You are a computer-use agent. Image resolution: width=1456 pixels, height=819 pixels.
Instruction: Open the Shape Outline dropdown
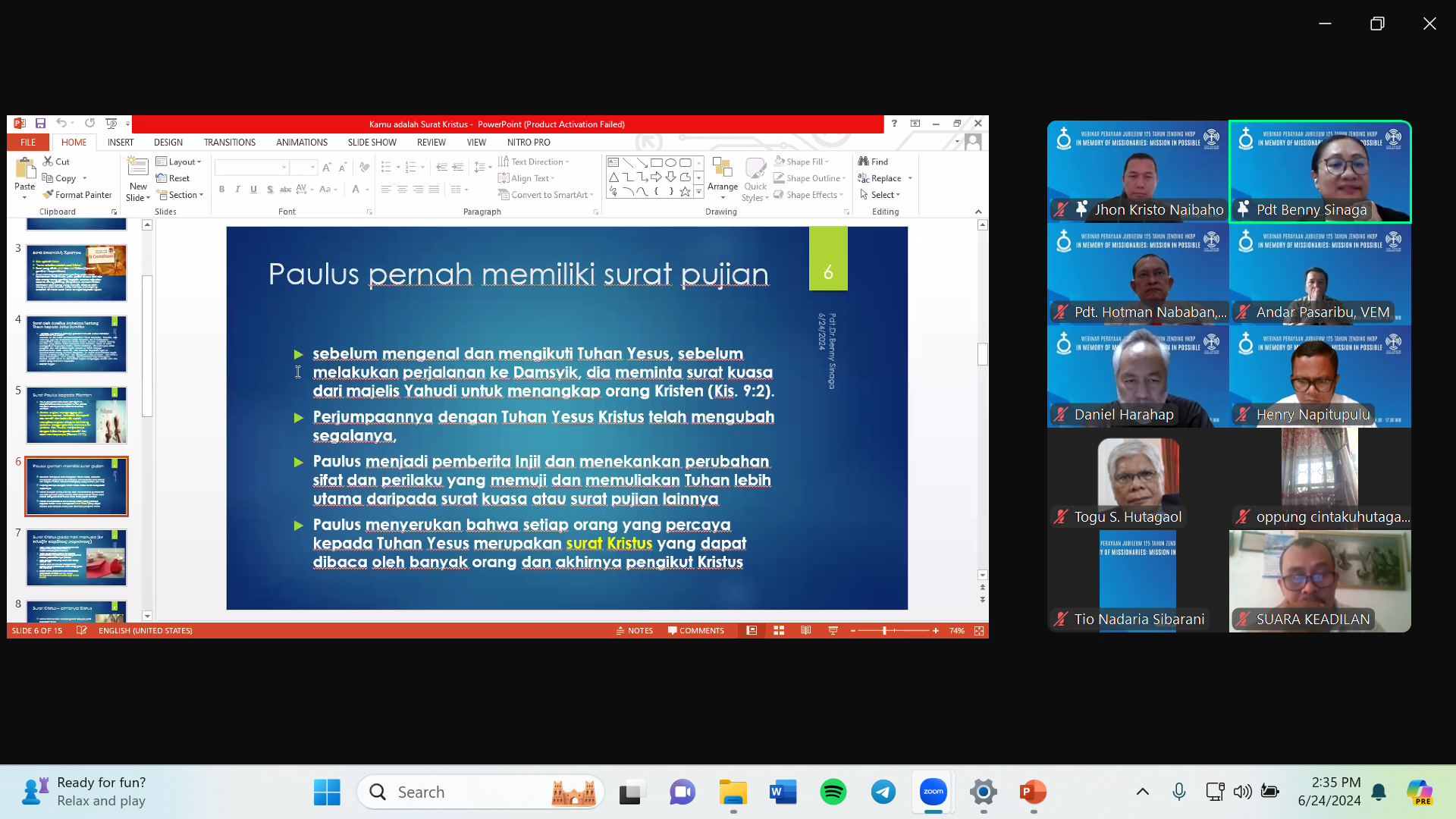[809, 178]
